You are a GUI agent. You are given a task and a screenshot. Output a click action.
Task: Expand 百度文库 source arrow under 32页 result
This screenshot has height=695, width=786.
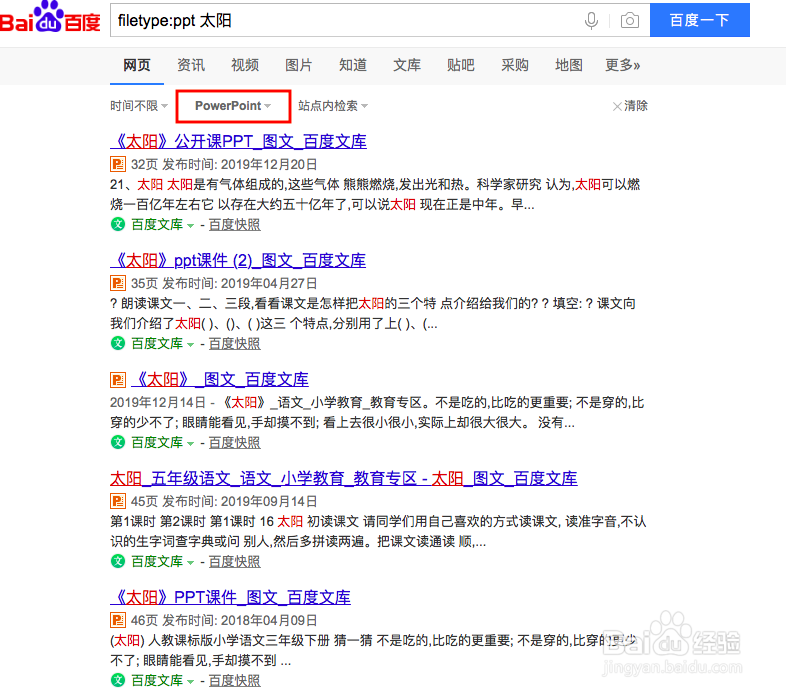click(x=190, y=226)
